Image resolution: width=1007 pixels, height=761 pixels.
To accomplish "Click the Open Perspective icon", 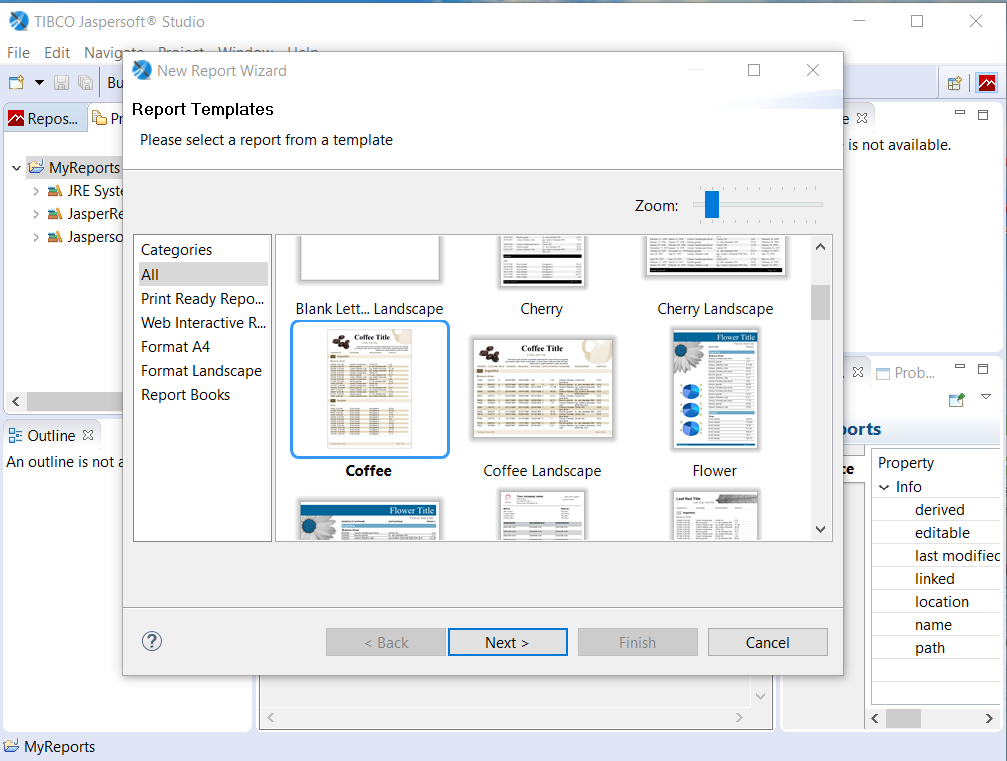I will click(x=955, y=83).
